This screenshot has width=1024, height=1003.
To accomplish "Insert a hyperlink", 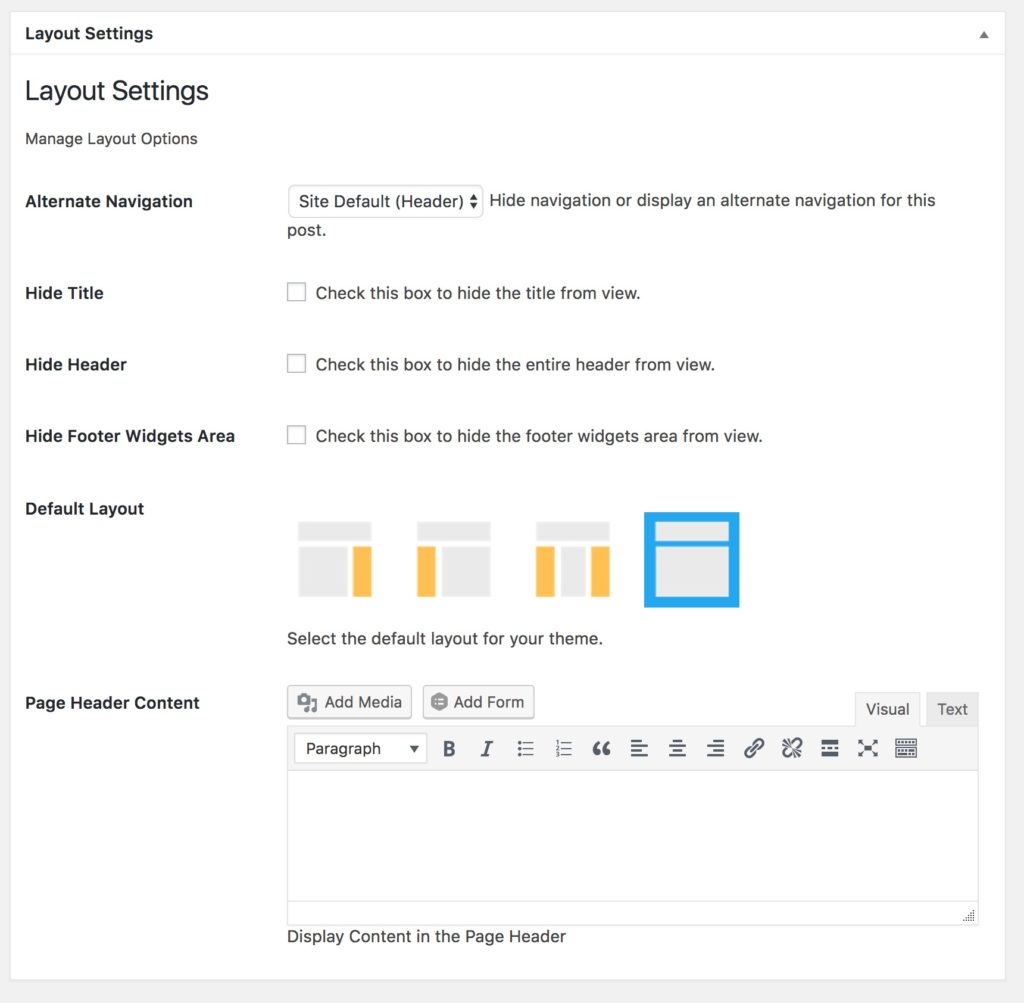I will [754, 748].
